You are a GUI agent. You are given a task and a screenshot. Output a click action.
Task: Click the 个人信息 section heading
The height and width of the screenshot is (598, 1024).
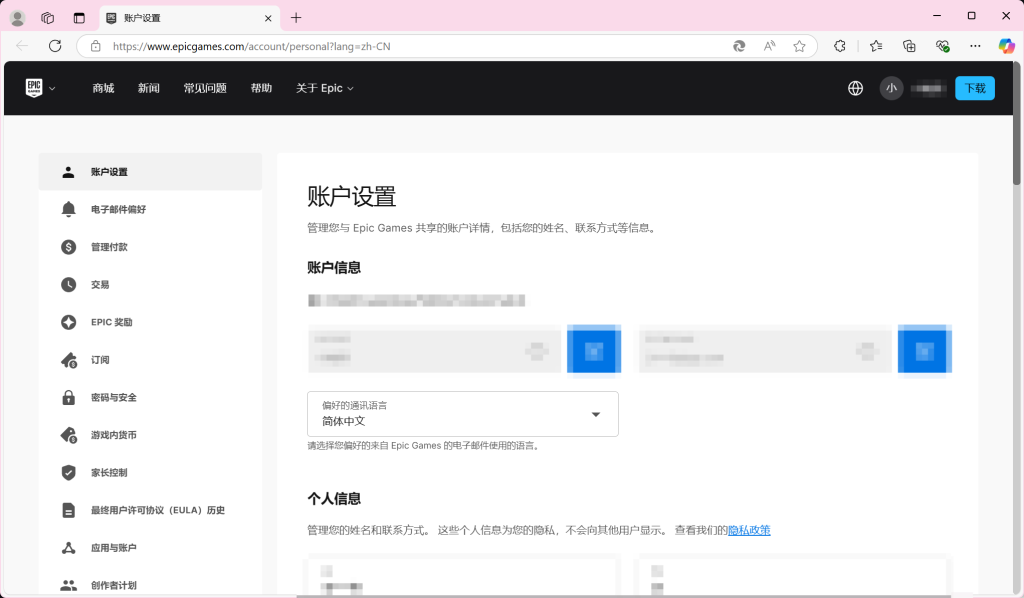pyautogui.click(x=334, y=499)
